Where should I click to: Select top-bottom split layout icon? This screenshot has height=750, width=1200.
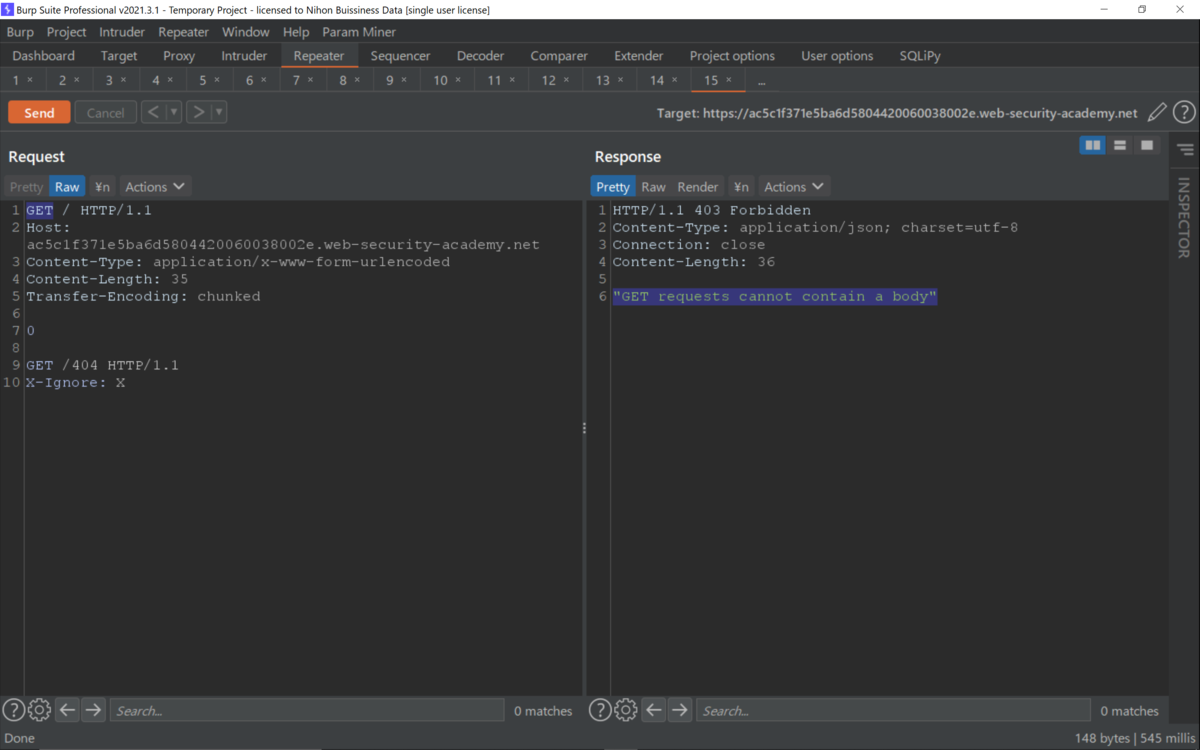click(x=1120, y=146)
